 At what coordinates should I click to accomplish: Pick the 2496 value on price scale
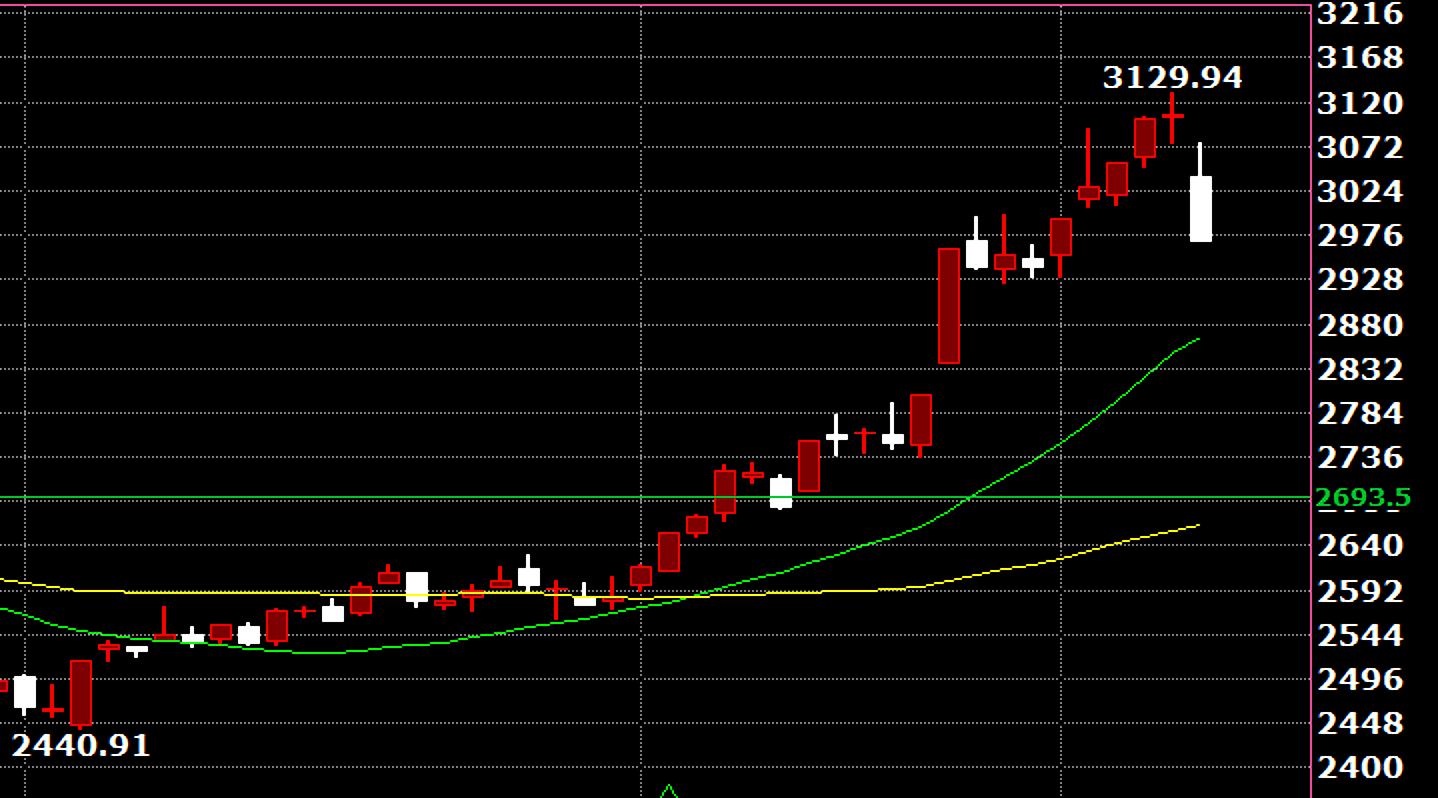(x=1360, y=679)
